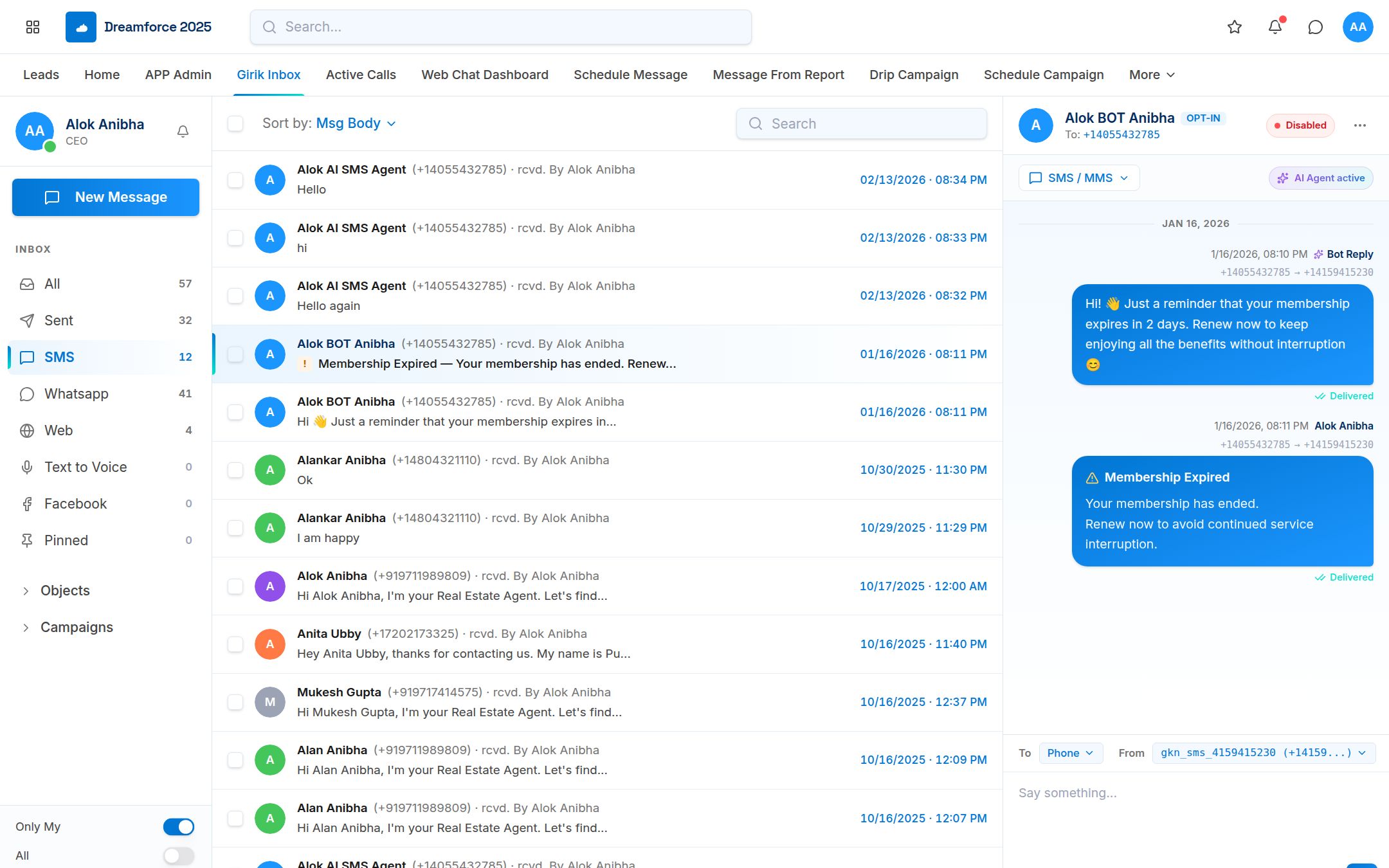Screen dimensions: 1389x868
Task: Check the box for Alankar's 'Ok' message
Action: click(x=235, y=470)
